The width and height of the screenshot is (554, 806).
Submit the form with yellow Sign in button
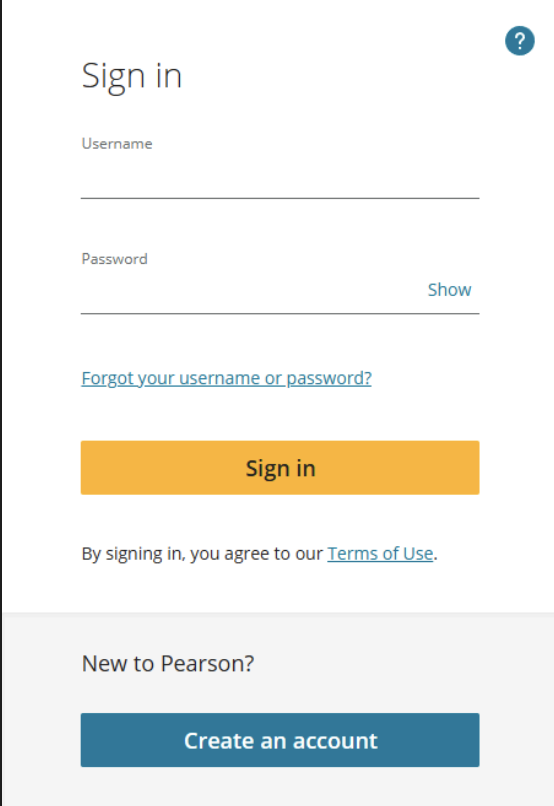click(280, 468)
